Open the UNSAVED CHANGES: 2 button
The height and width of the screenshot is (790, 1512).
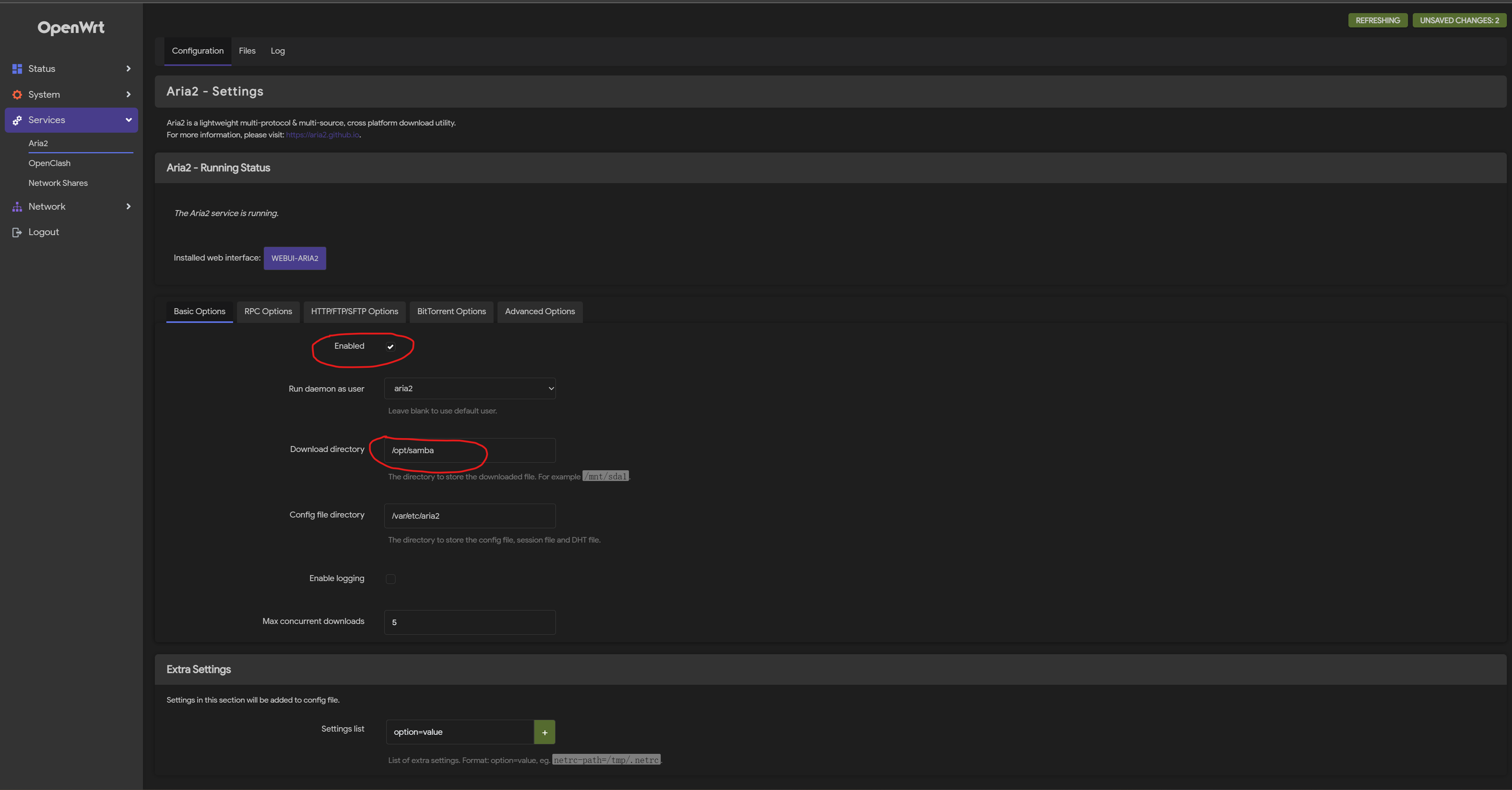[1459, 21]
